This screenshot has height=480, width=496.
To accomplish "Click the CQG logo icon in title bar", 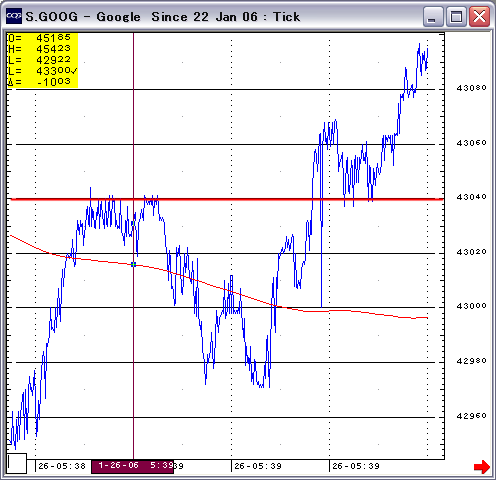I will tap(14, 16).
